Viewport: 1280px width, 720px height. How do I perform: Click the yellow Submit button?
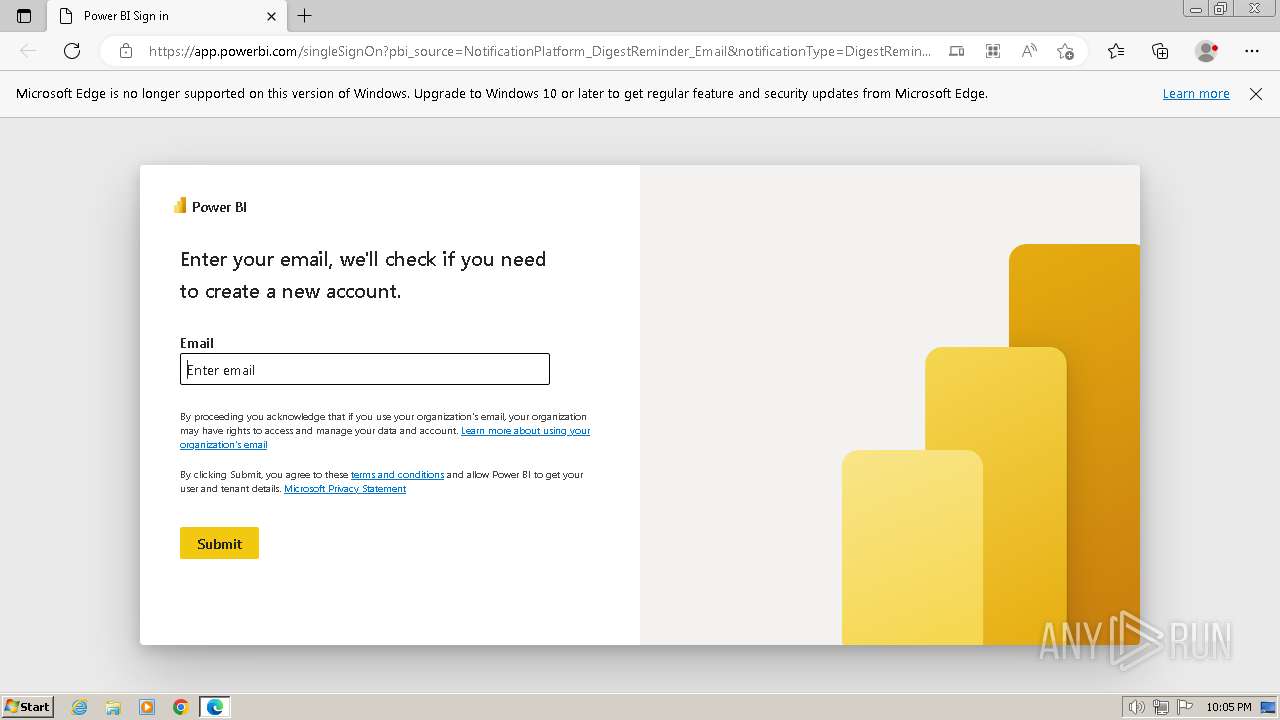(x=219, y=543)
